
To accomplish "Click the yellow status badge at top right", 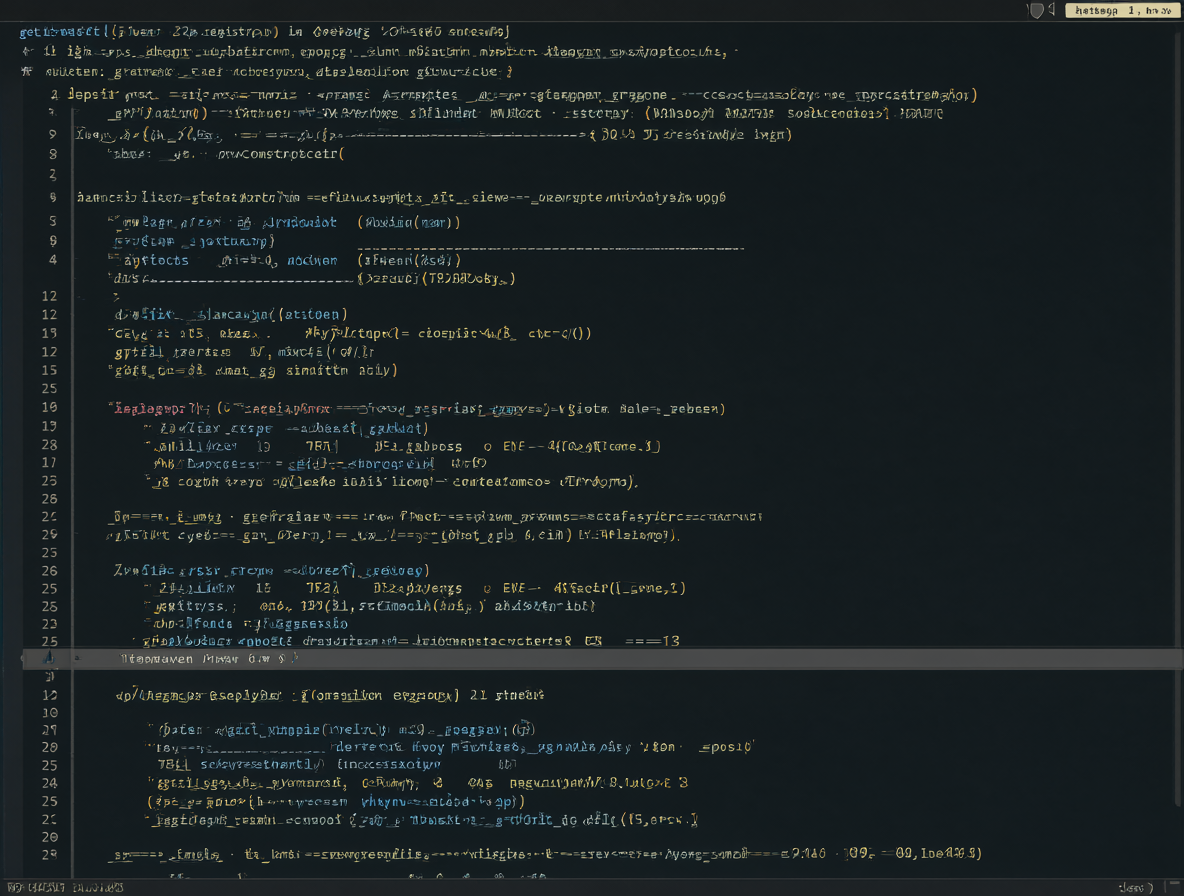I will tap(1121, 10).
